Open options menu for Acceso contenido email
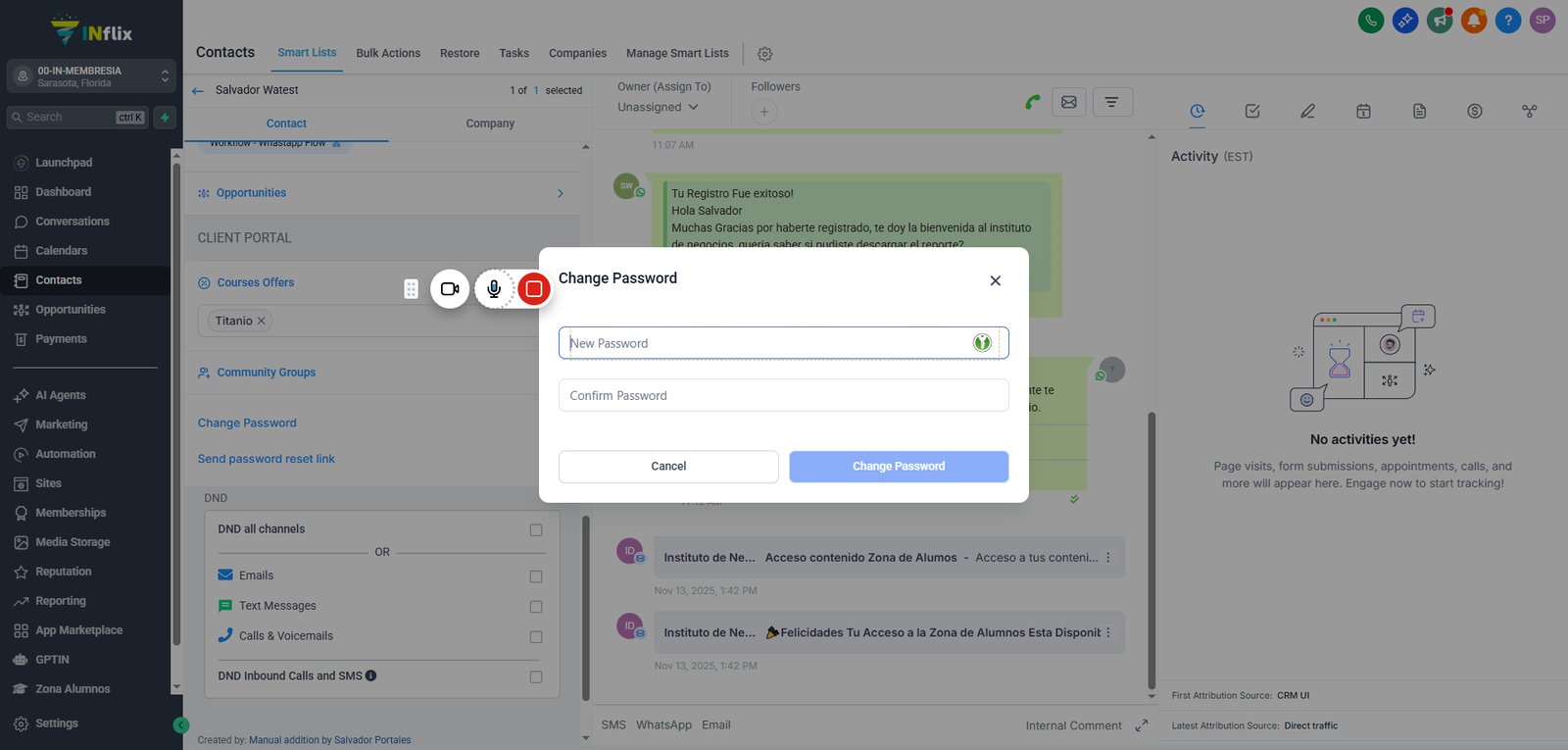This screenshot has width=1568, height=750. click(1108, 557)
